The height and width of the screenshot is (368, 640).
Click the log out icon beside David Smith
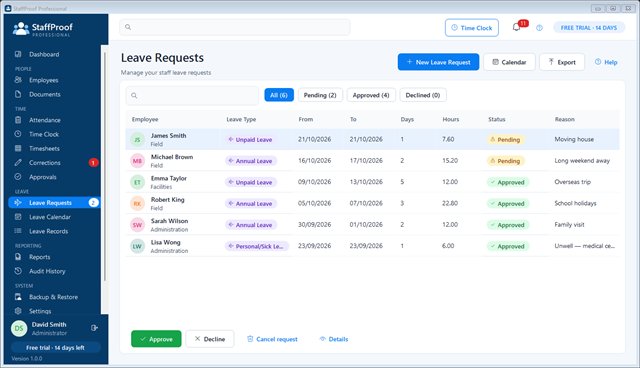(94, 328)
